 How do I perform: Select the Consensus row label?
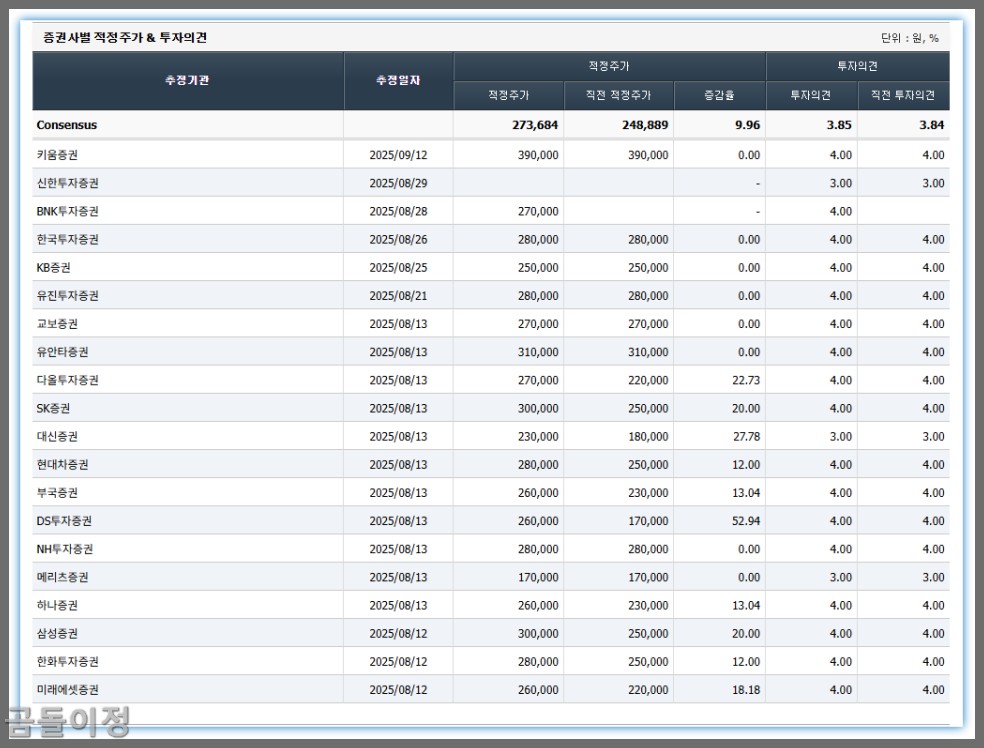click(67, 125)
